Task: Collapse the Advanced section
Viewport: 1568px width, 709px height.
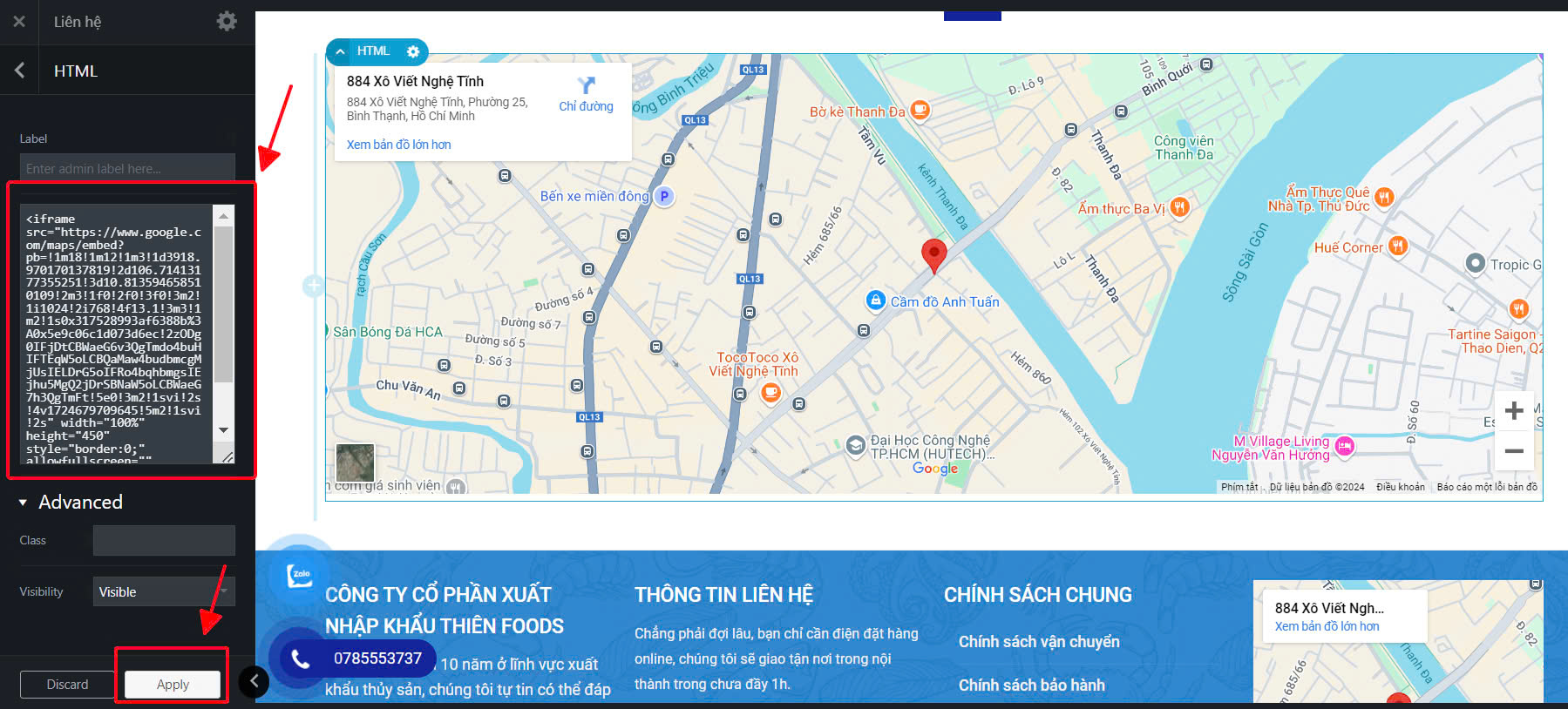Action: 24,503
